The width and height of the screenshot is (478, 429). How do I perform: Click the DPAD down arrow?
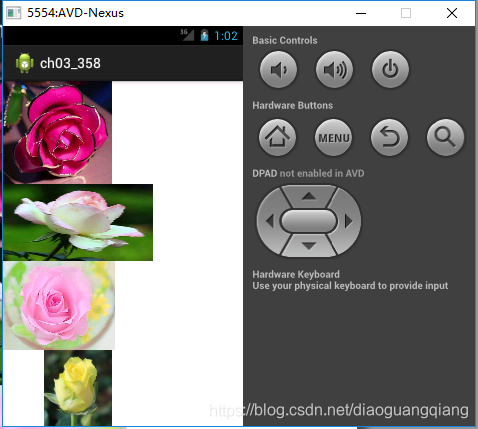309,246
